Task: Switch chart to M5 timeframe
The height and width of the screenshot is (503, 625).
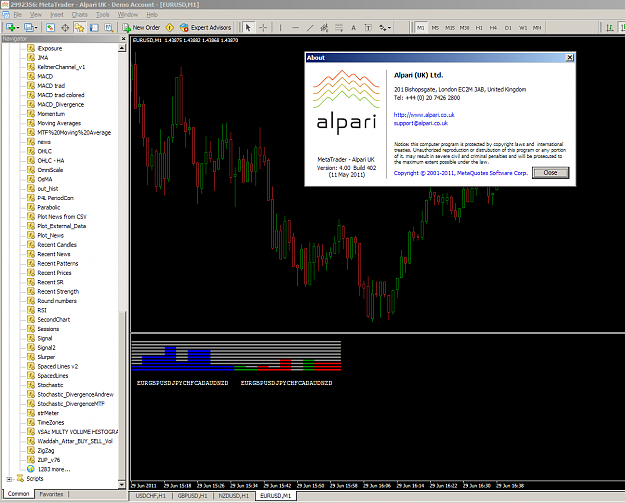Action: [435, 28]
